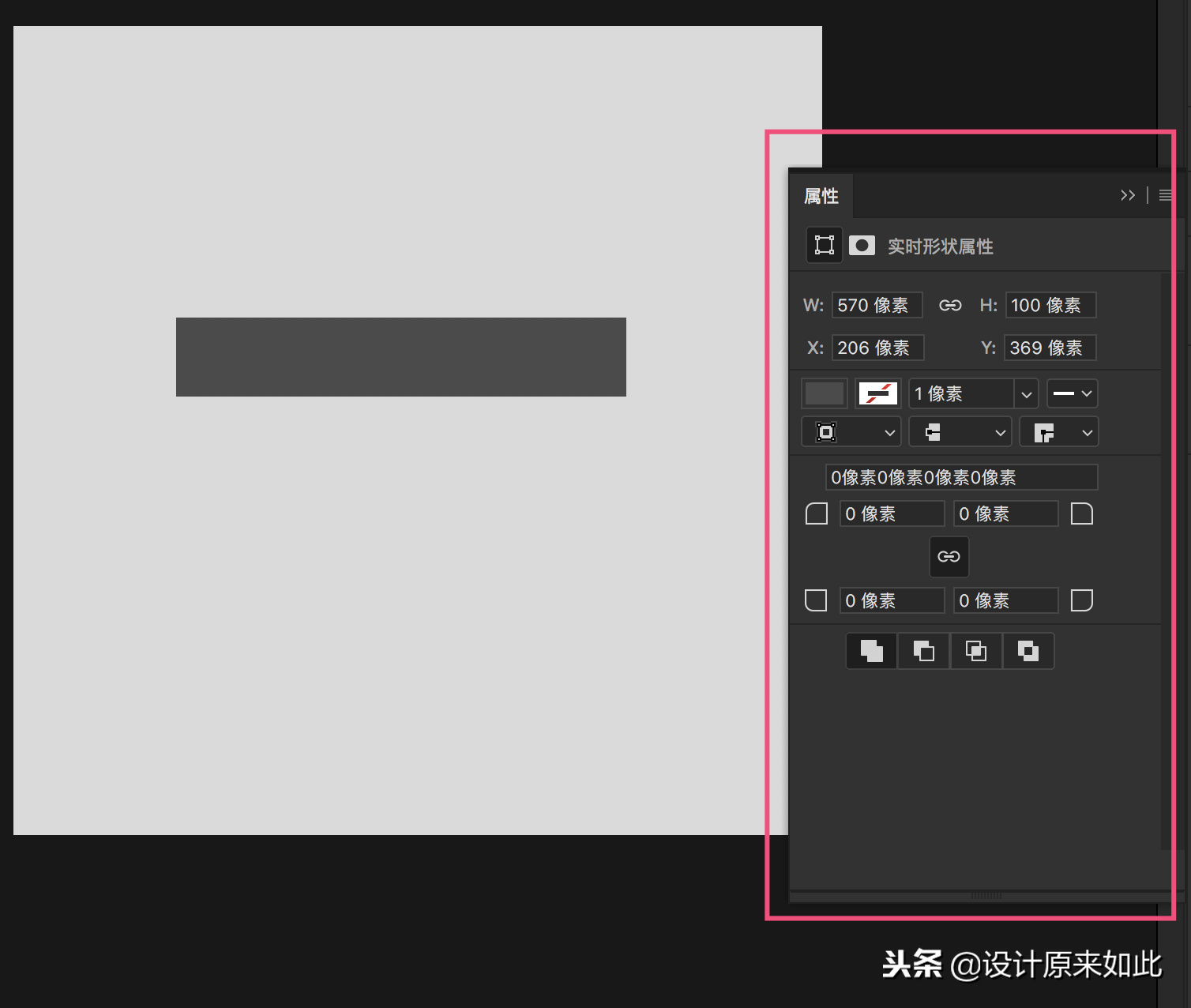Collapse the Properties panel with double-arrow icon
The height and width of the screenshot is (1008, 1191).
click(1128, 195)
